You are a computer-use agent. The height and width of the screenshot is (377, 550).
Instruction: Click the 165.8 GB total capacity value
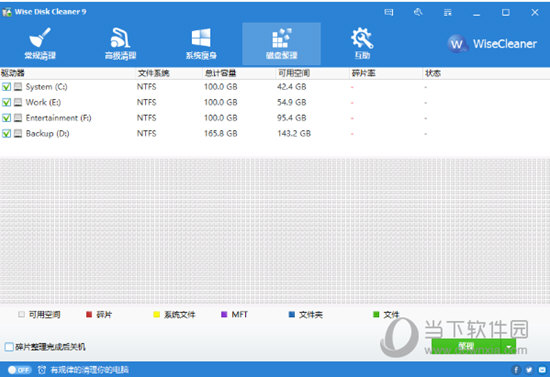tap(221, 133)
